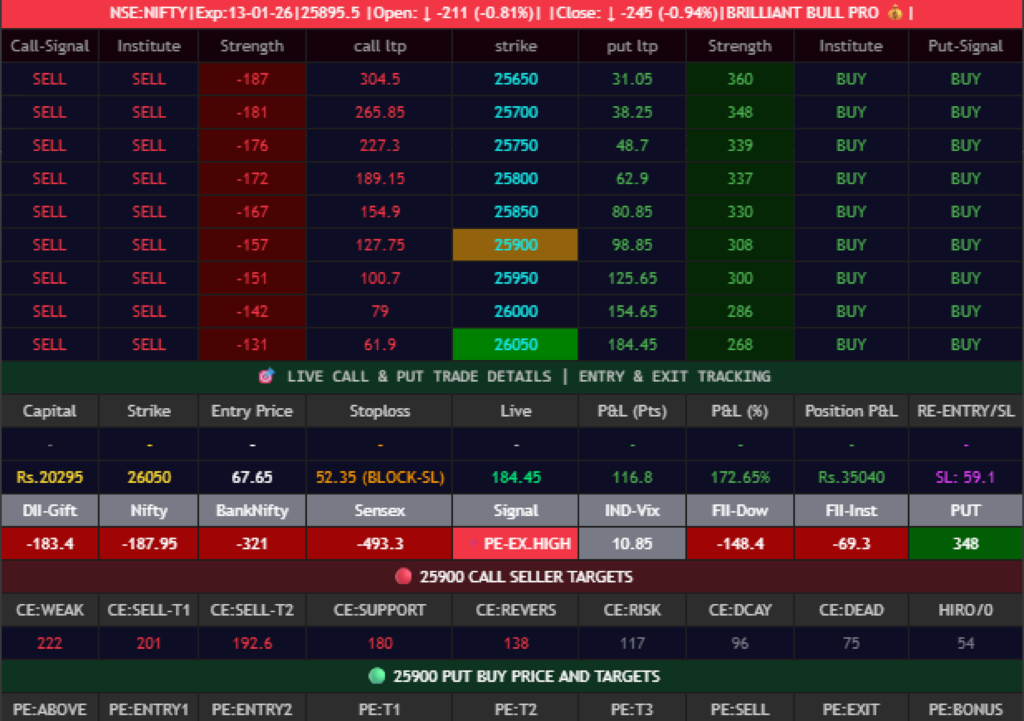The height and width of the screenshot is (721, 1024).
Task: Click call ltp 304.5 in first row
Action: 380,79
